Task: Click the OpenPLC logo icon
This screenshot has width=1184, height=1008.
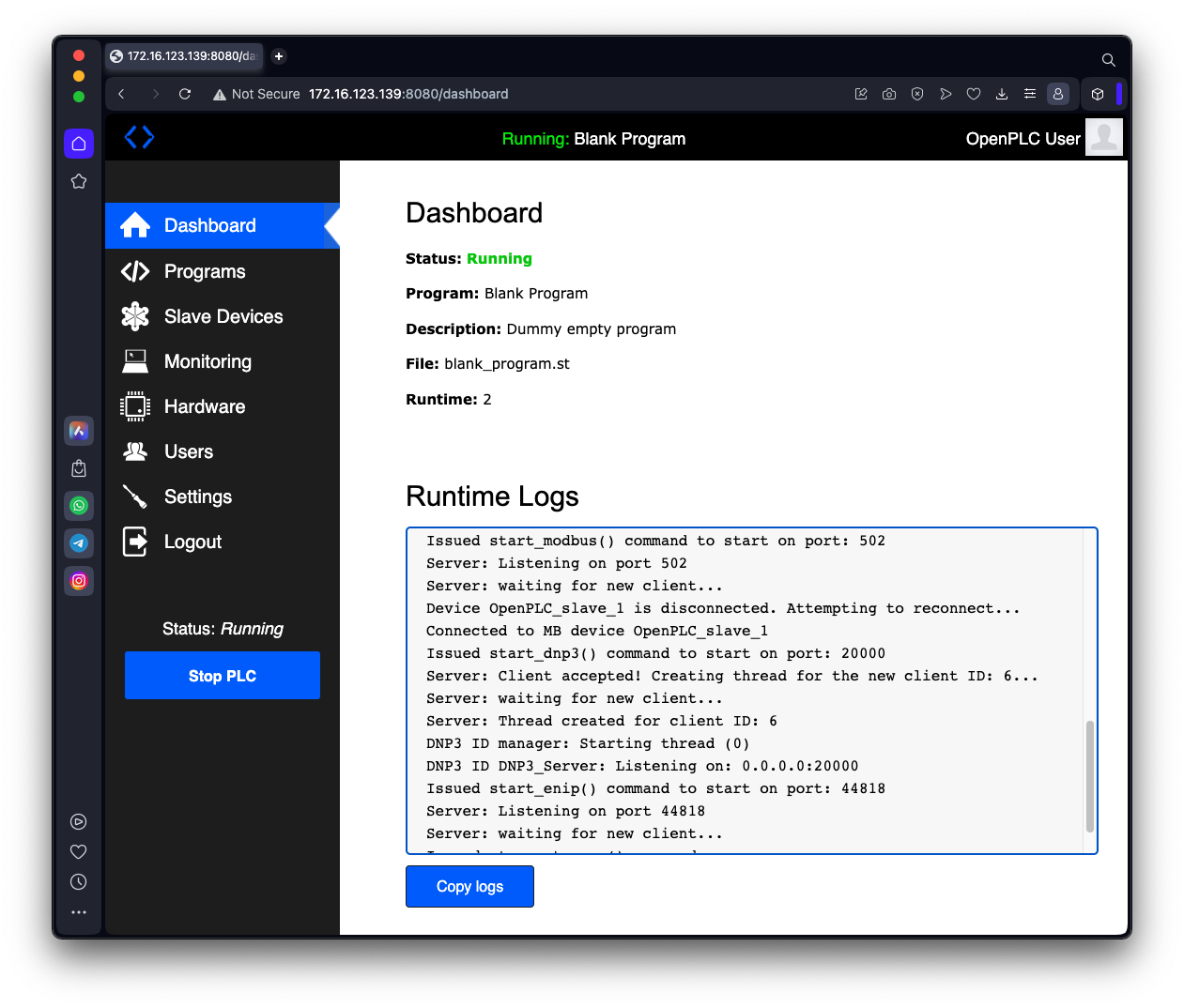Action: pos(139,137)
